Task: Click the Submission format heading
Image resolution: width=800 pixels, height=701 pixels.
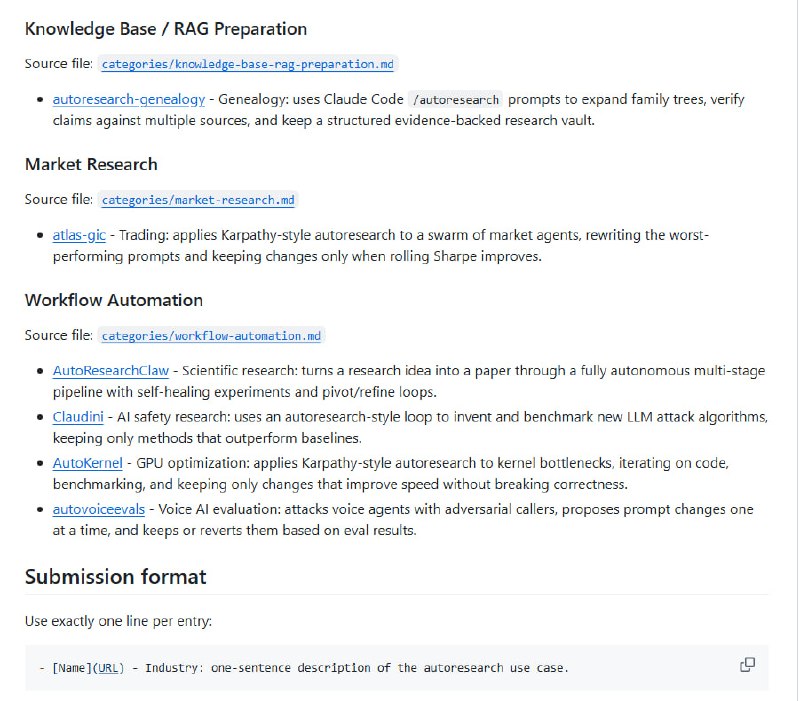Action: coord(115,577)
